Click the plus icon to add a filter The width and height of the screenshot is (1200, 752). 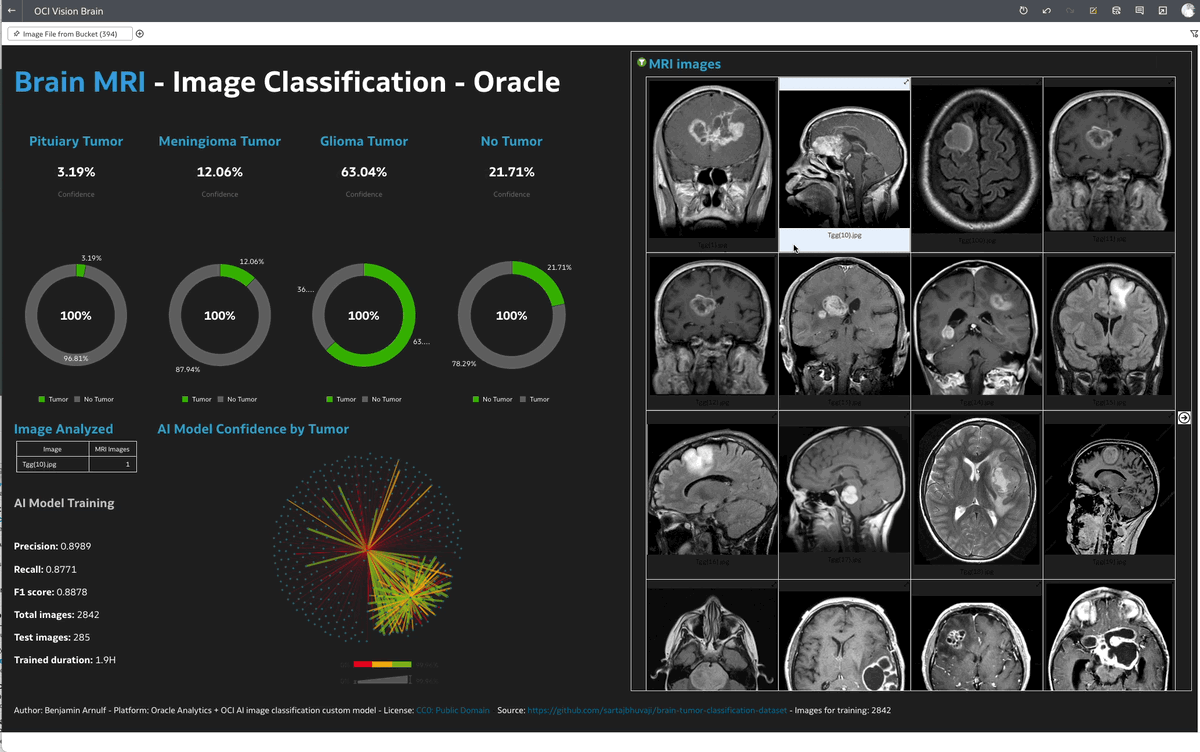pyautogui.click(x=139, y=33)
